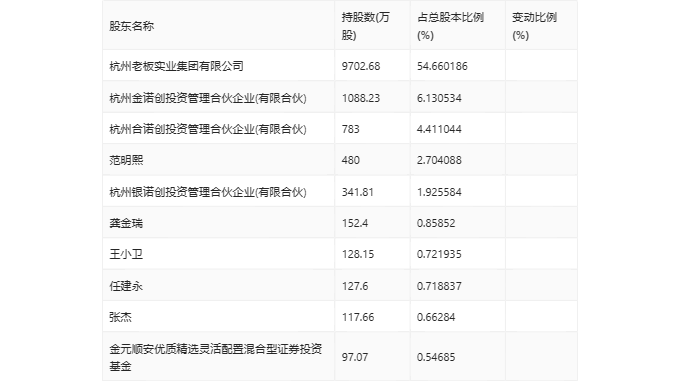Click the 127.6 shares value
Screen dimensions: 680x381
point(355,286)
